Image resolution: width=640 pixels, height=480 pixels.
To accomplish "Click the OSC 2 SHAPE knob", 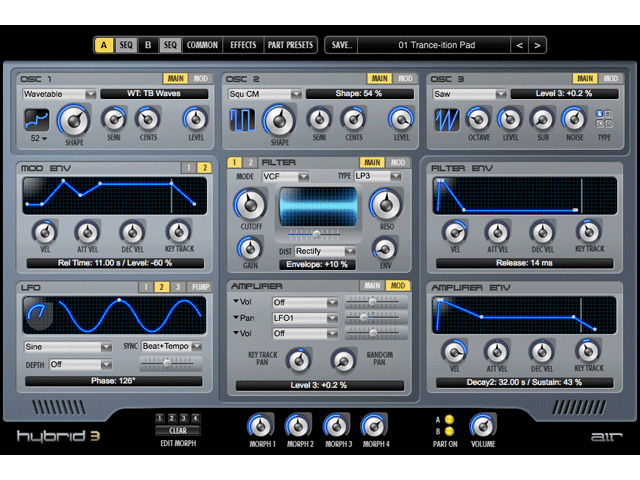I will (279, 121).
